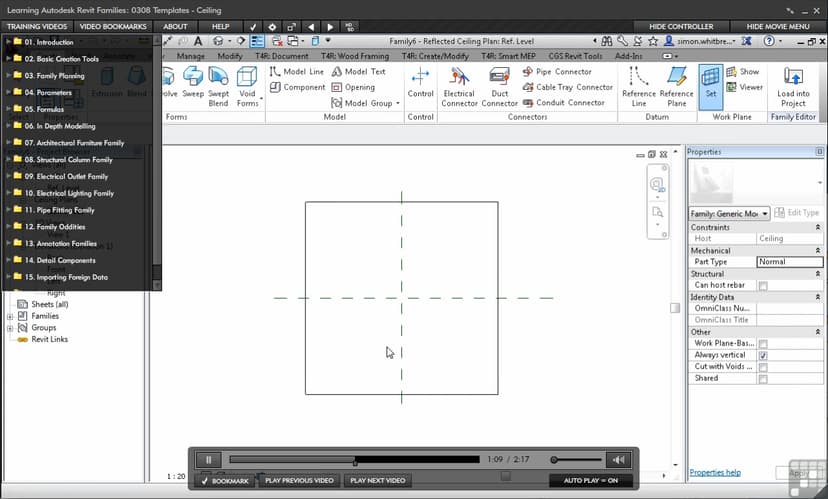Open the Manage ribbon tab
828x499 pixels.
(x=191, y=55)
